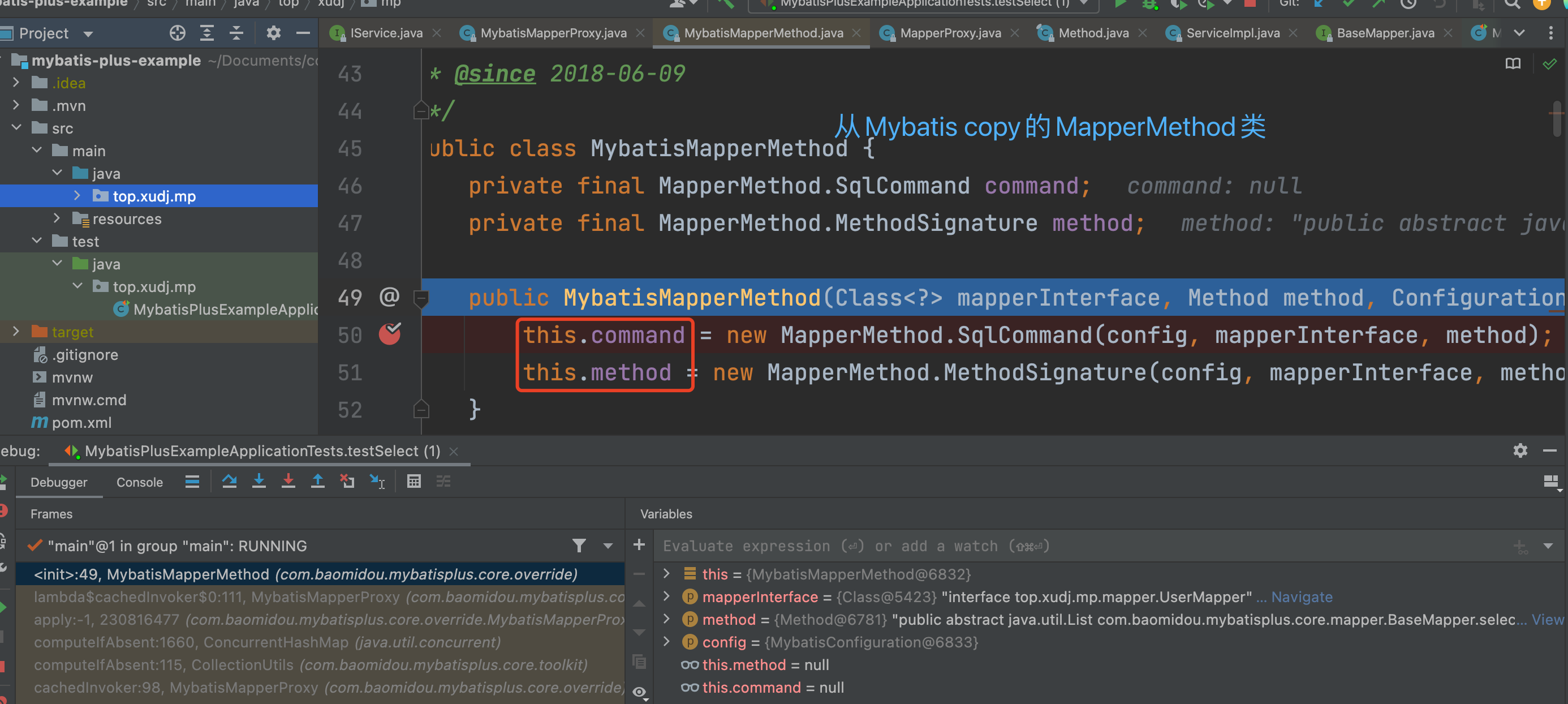Click green Run button in top toolbar

pyautogui.click(x=1120, y=3)
